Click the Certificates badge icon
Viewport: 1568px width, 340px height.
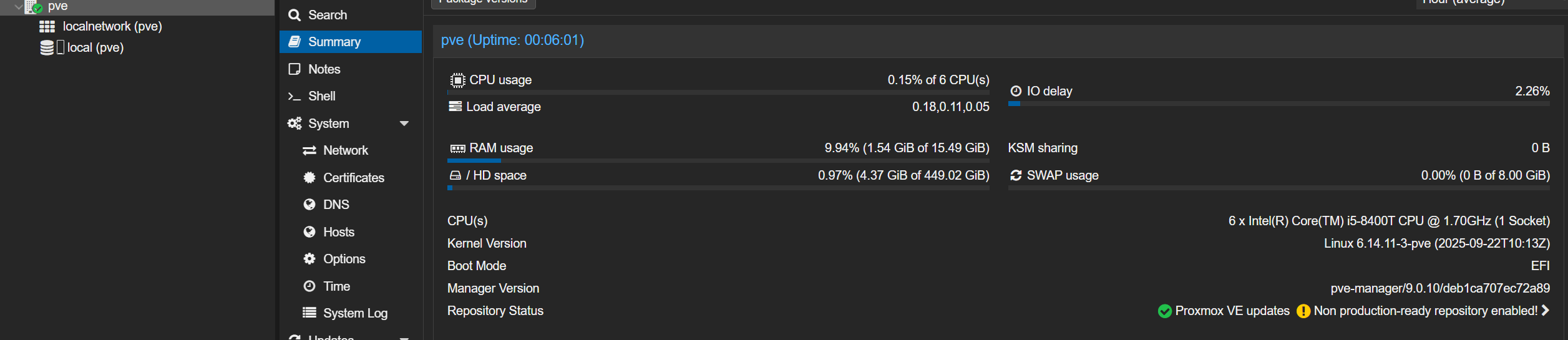pos(309,178)
